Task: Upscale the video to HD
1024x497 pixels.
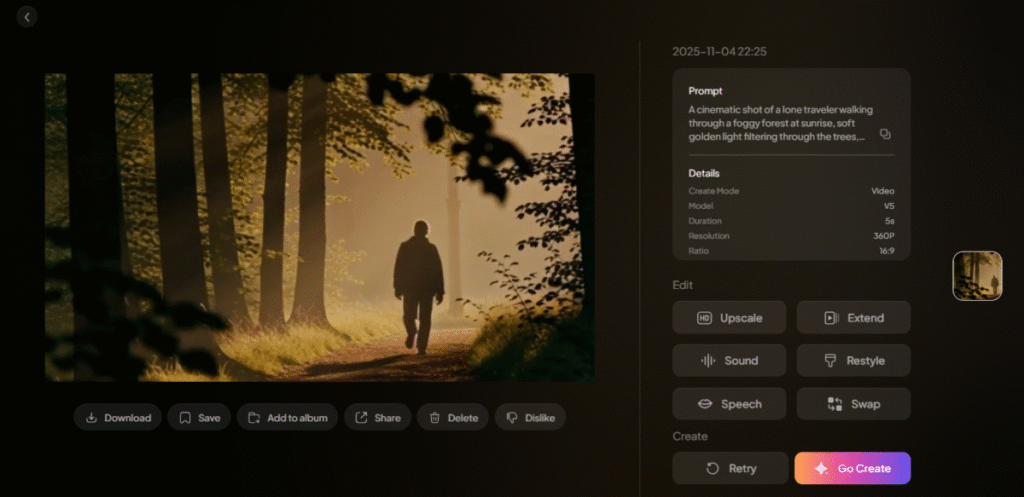Action: pyautogui.click(x=729, y=318)
